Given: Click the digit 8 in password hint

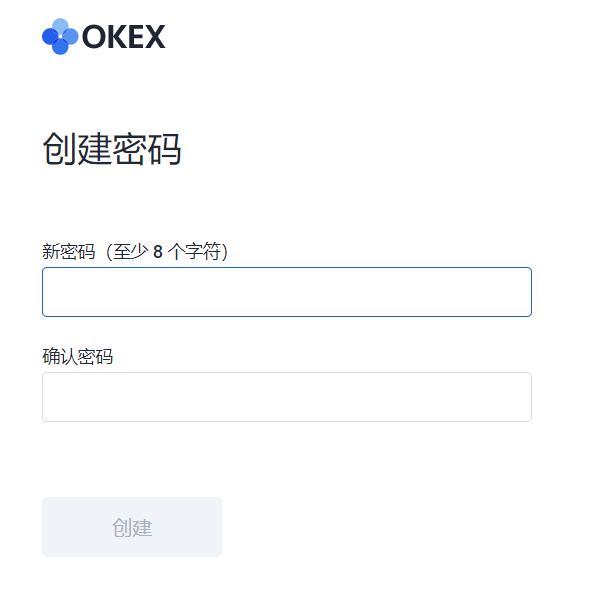Looking at the screenshot, I should coord(158,252).
